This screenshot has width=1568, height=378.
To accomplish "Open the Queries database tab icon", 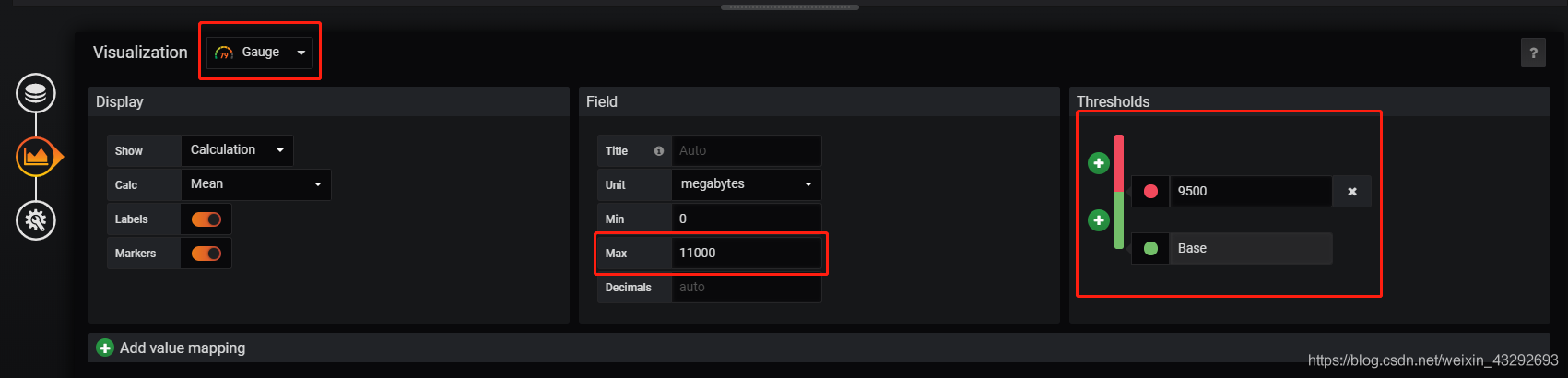I will 36,93.
